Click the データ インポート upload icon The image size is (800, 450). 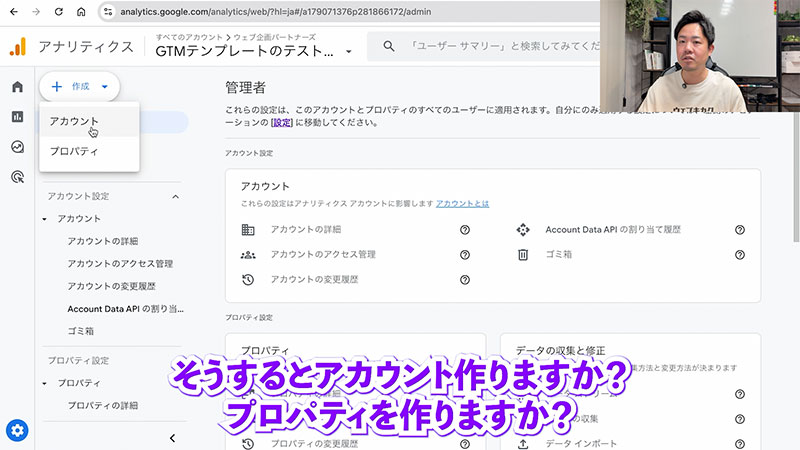pyautogui.click(x=523, y=444)
